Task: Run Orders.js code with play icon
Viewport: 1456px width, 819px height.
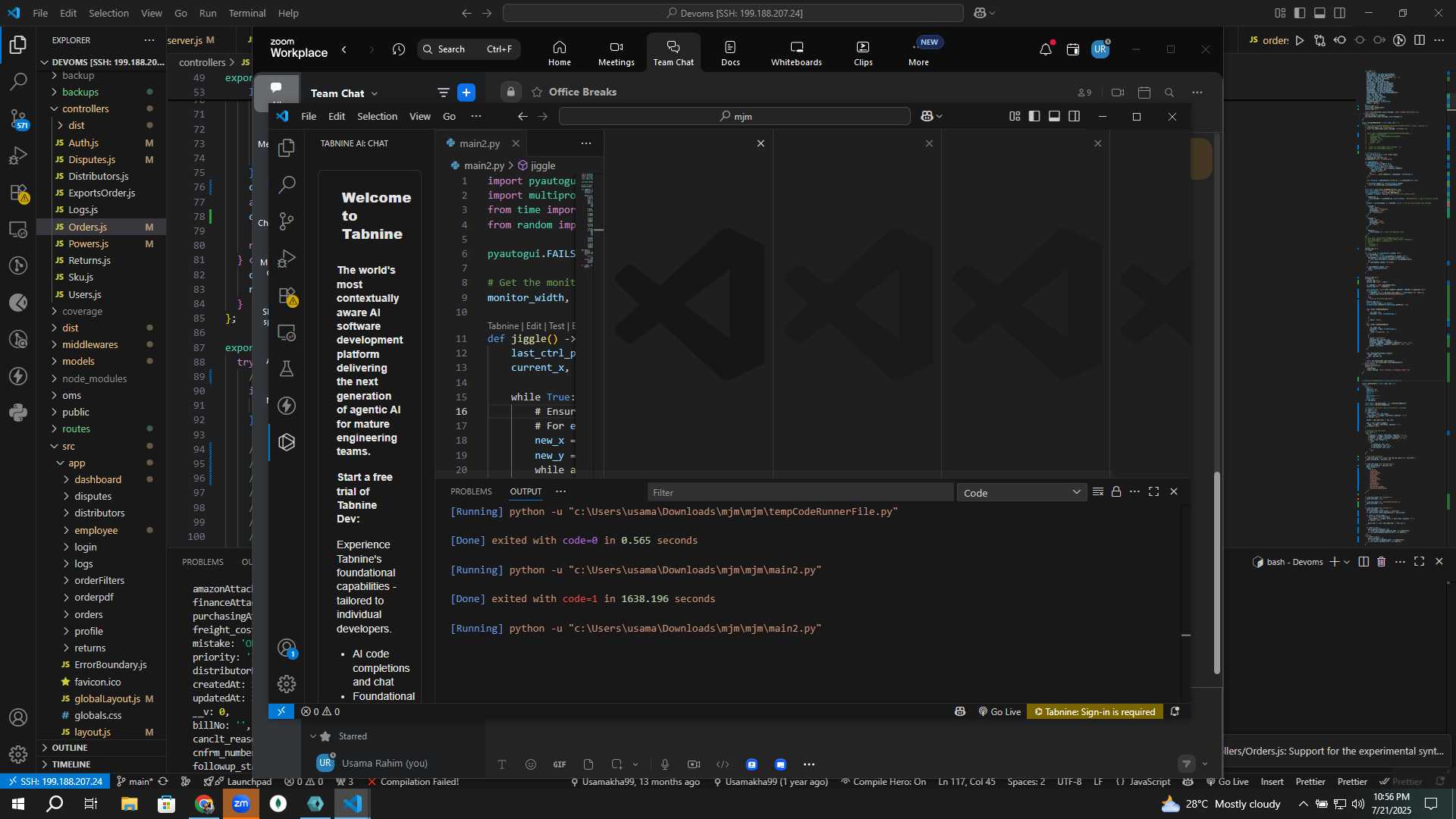Action: [x=1300, y=40]
